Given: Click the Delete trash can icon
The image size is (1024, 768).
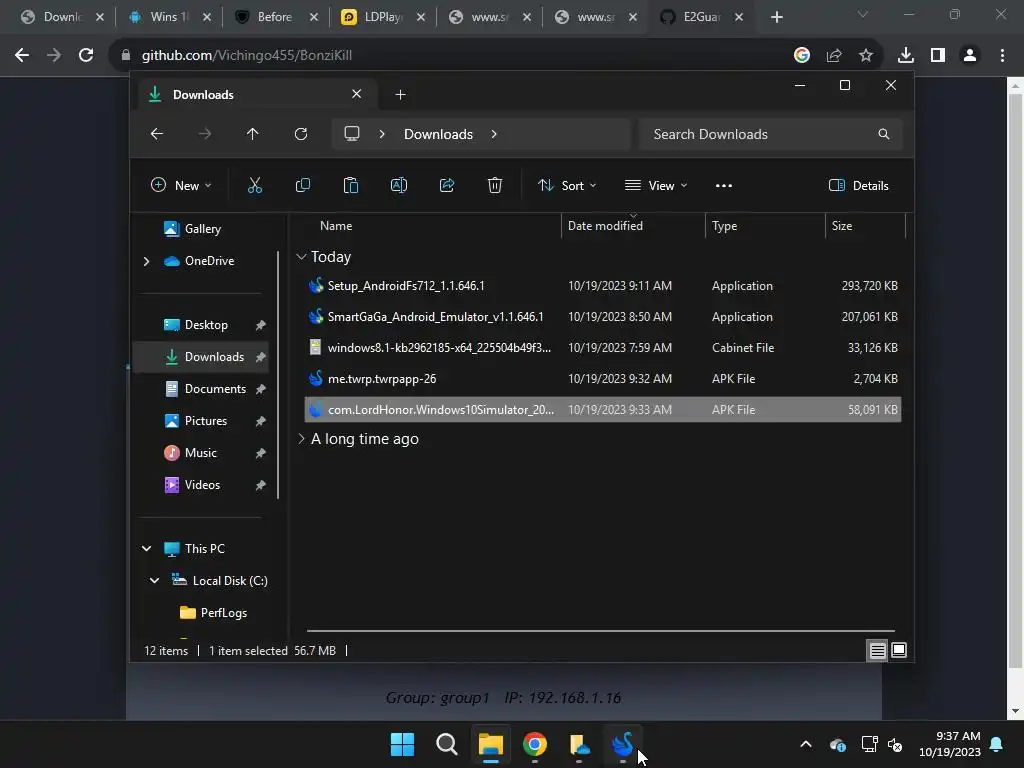Looking at the screenshot, I should pos(494,185).
